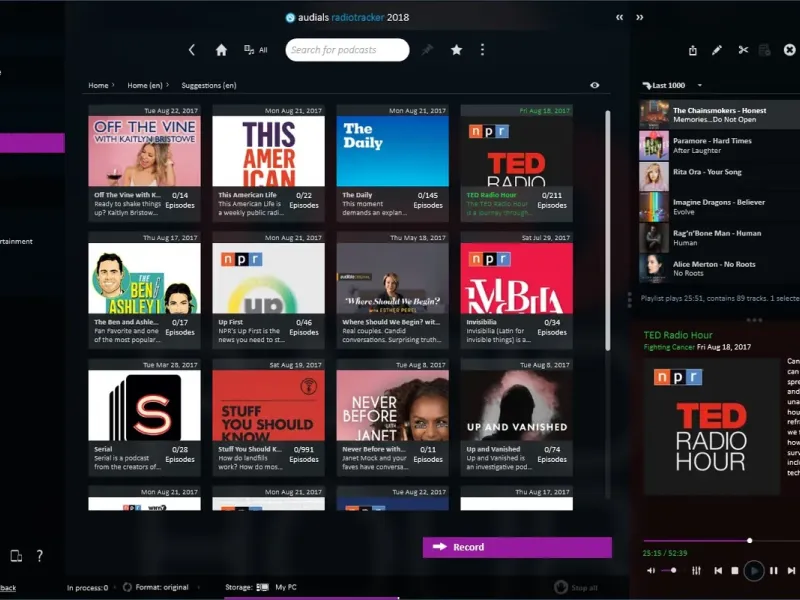The height and width of the screenshot is (600, 800).
Task: Open the three-dot options menu
Action: click(x=482, y=49)
